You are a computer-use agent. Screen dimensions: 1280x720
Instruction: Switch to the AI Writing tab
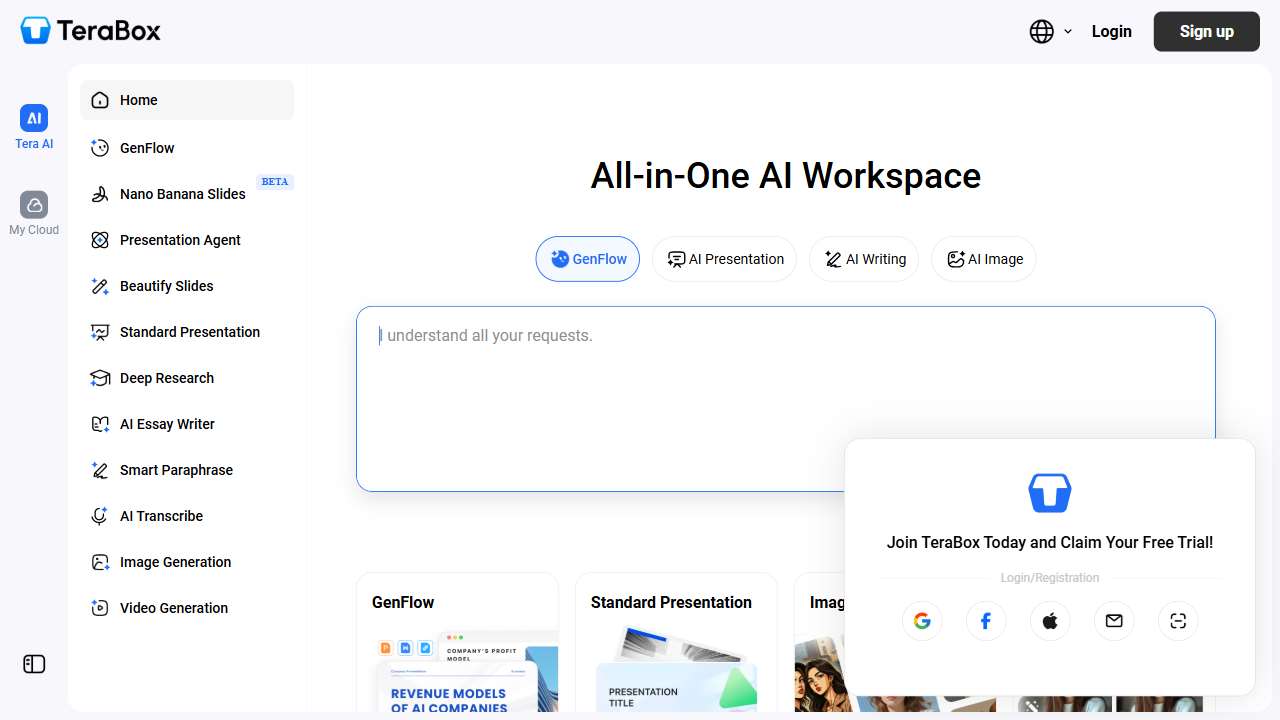pos(864,259)
